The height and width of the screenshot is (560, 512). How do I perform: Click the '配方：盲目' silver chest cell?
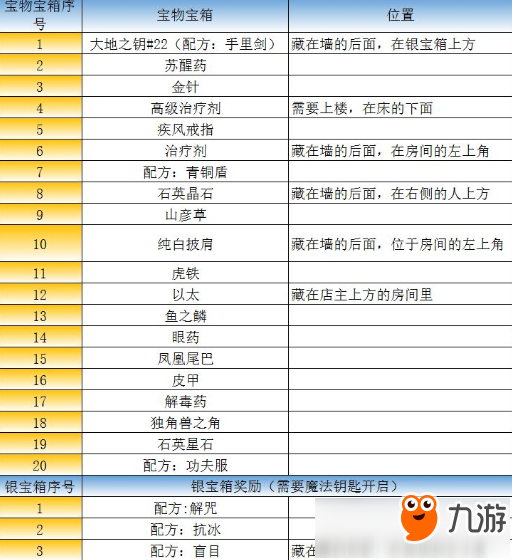tap(185, 551)
